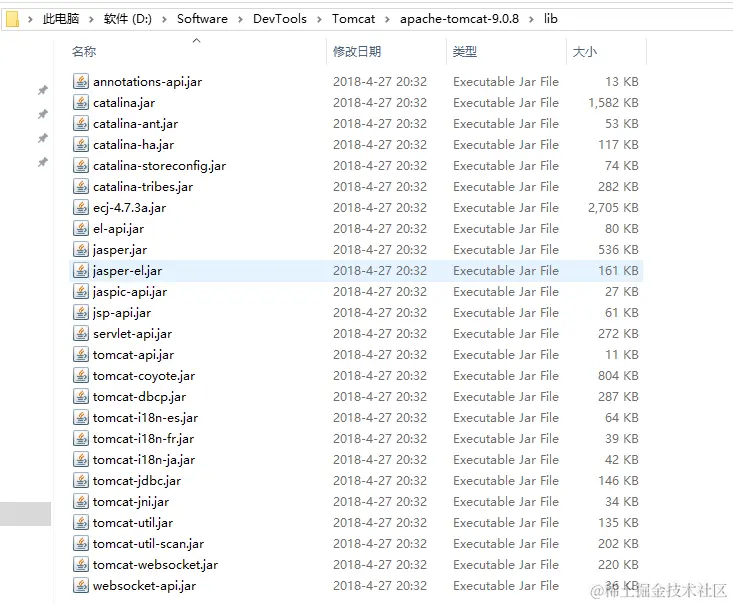The width and height of the screenshot is (733, 605).
Task: Click the 536 KB size value
Action: click(618, 250)
